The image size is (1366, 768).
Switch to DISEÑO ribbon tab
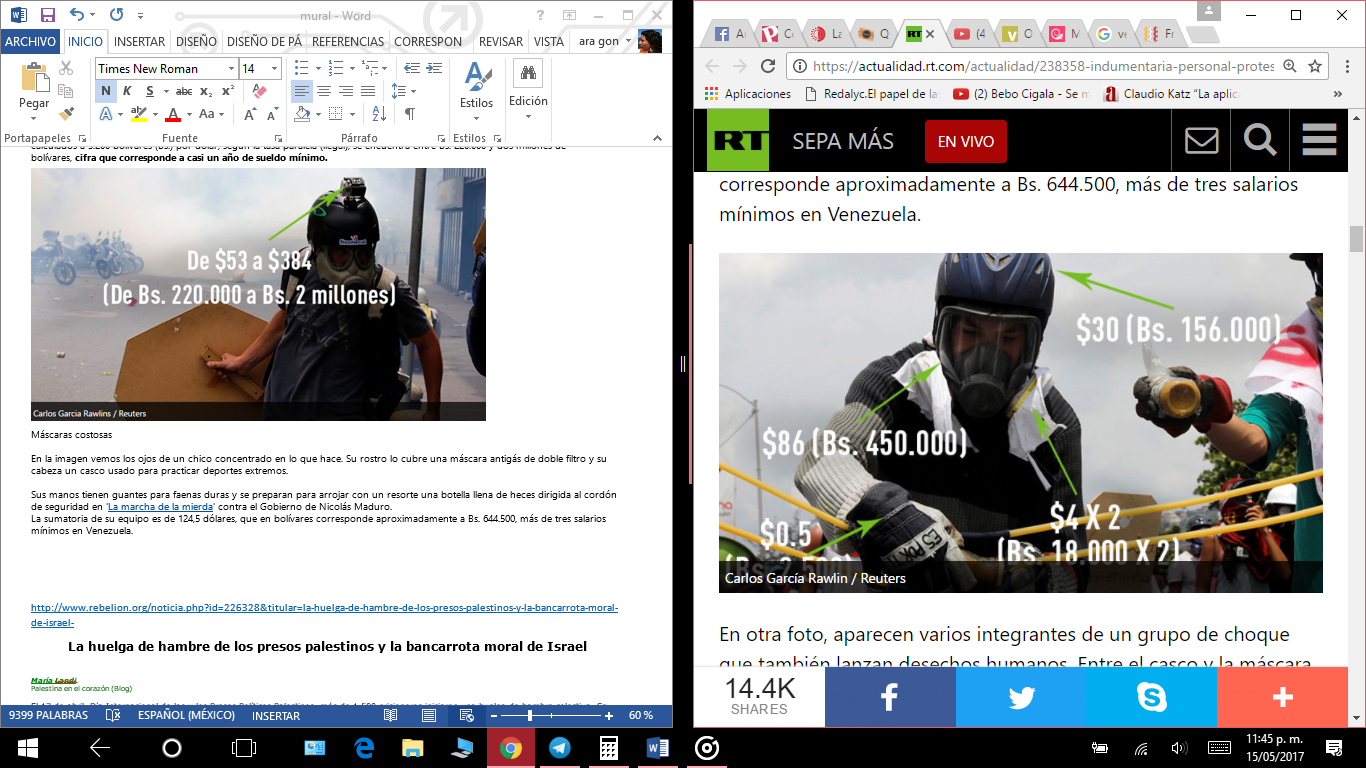point(196,41)
